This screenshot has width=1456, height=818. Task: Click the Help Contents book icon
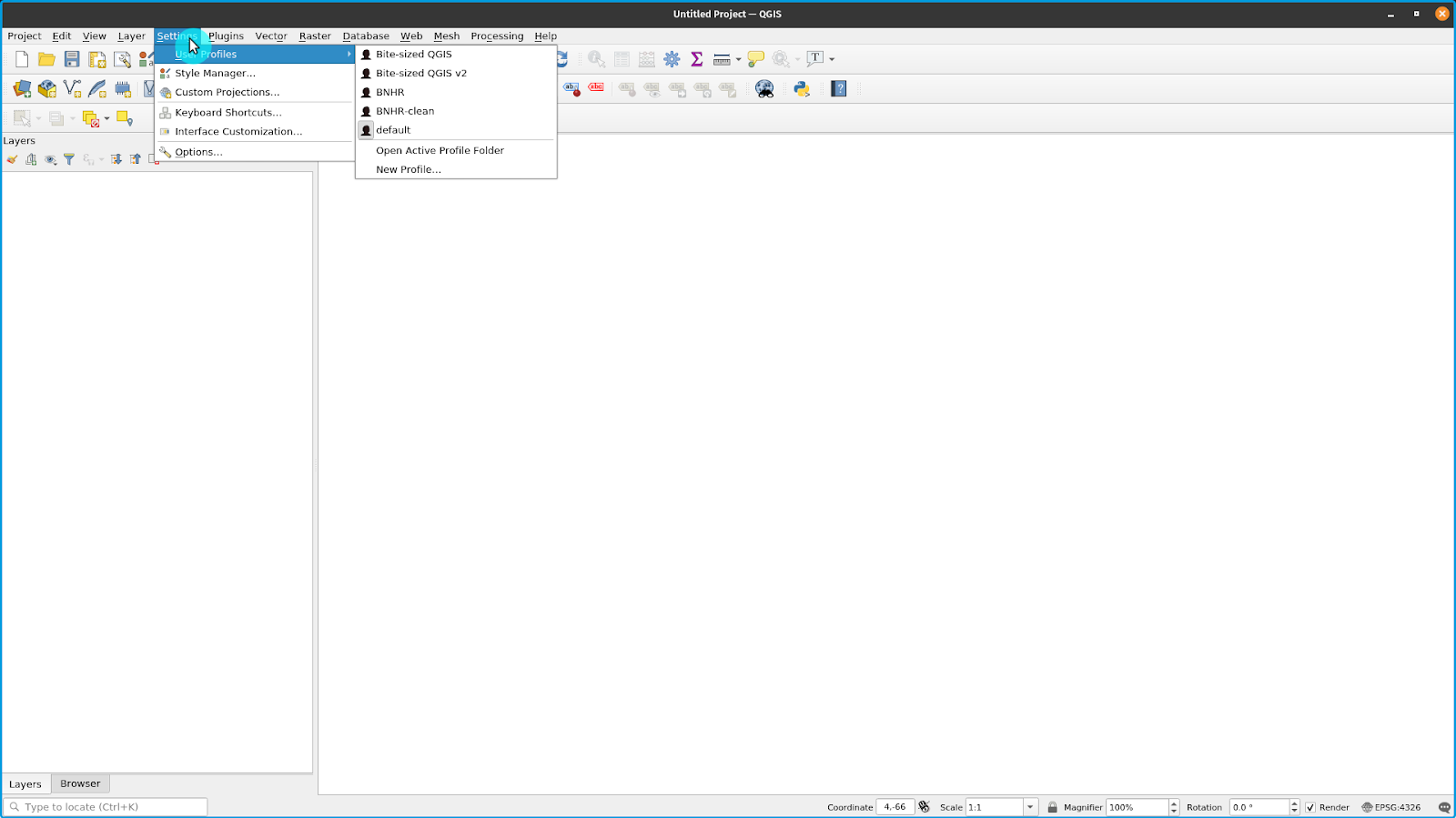[839, 88]
